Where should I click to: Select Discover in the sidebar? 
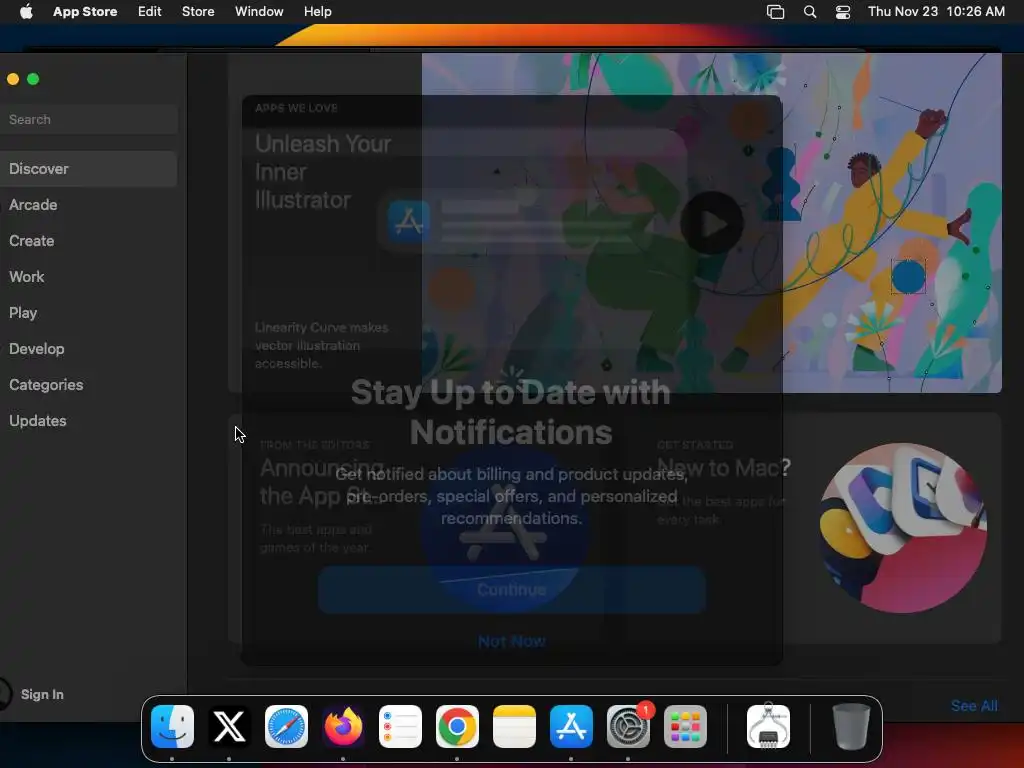click(89, 169)
